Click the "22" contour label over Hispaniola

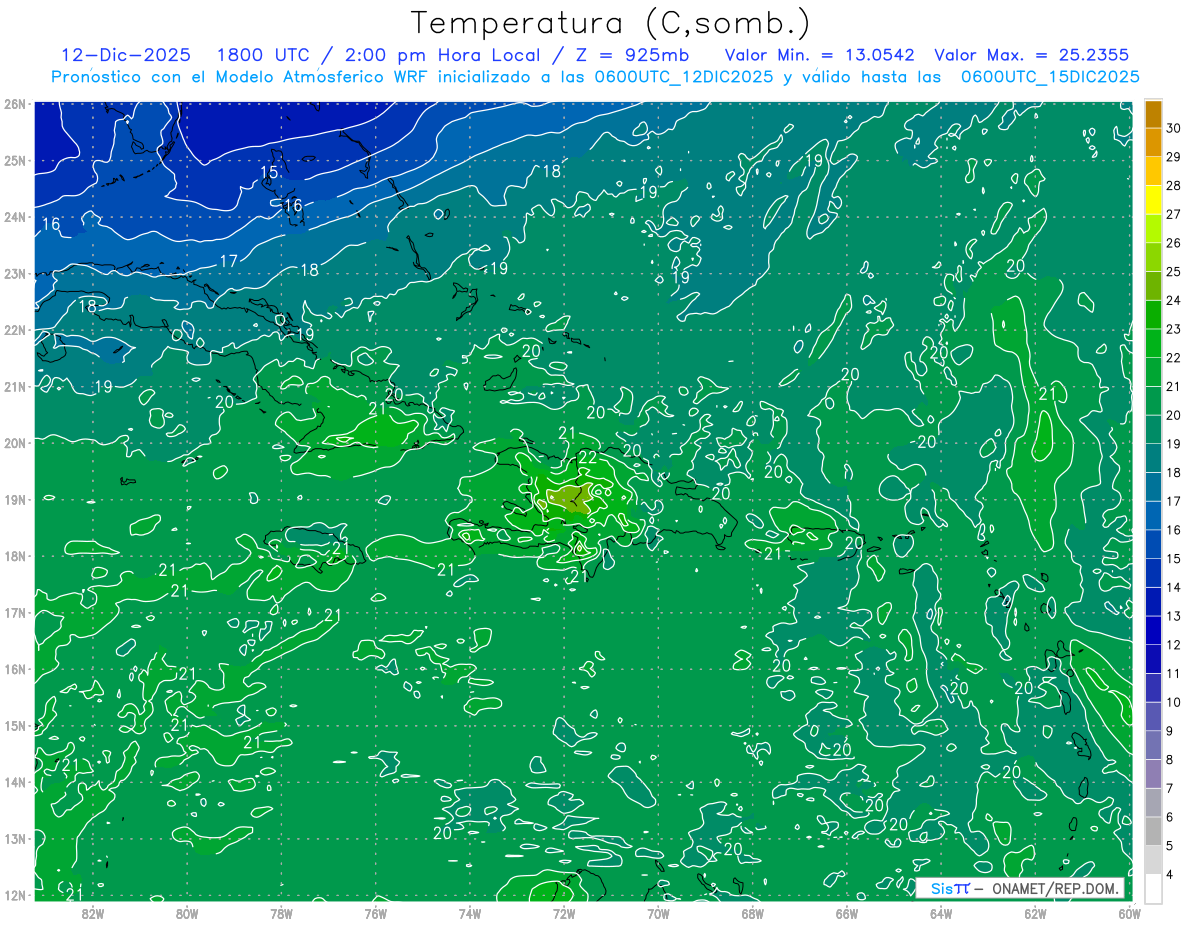coord(588,457)
